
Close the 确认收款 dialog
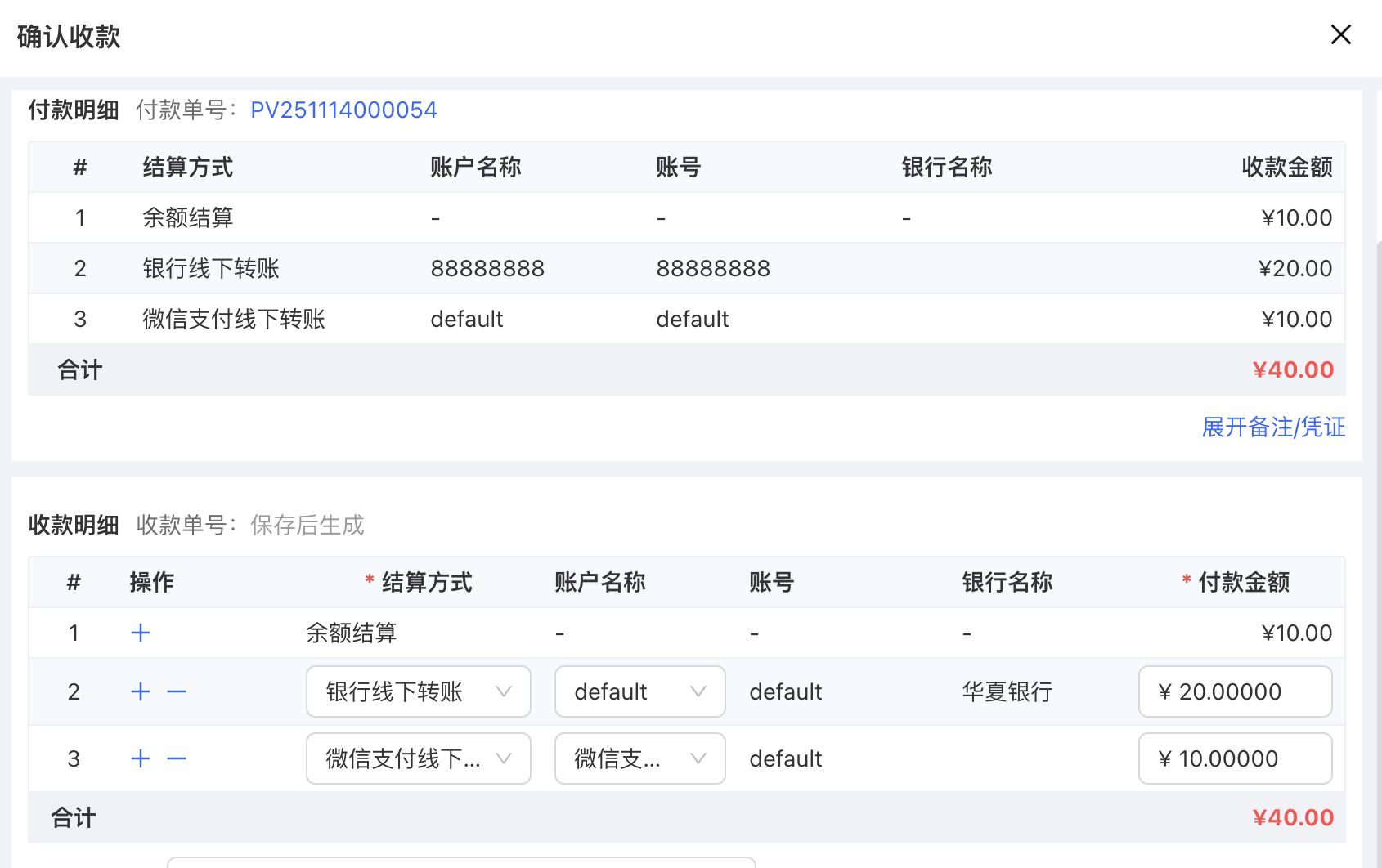(1340, 34)
